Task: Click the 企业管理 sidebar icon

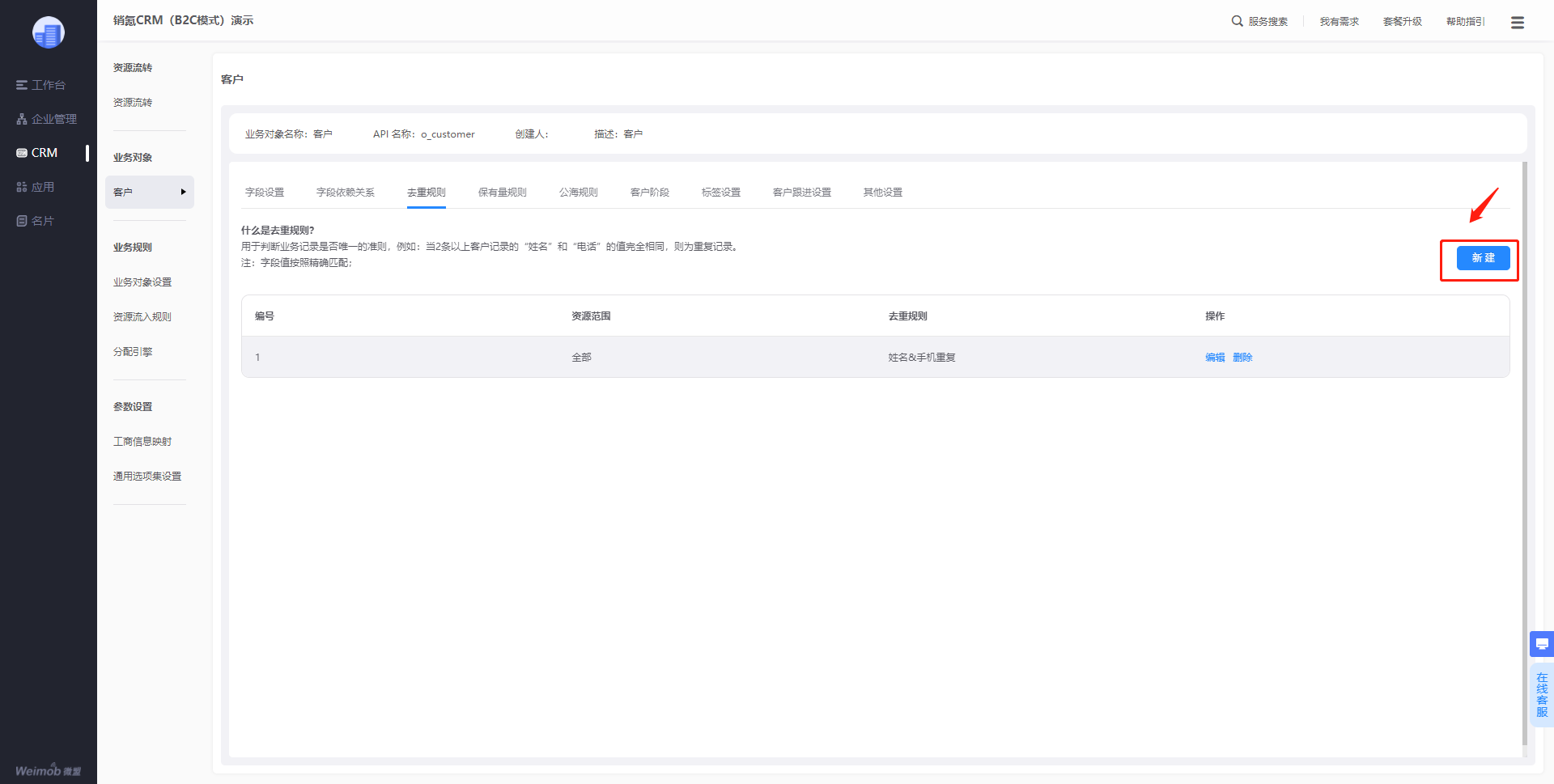Action: click(22, 119)
